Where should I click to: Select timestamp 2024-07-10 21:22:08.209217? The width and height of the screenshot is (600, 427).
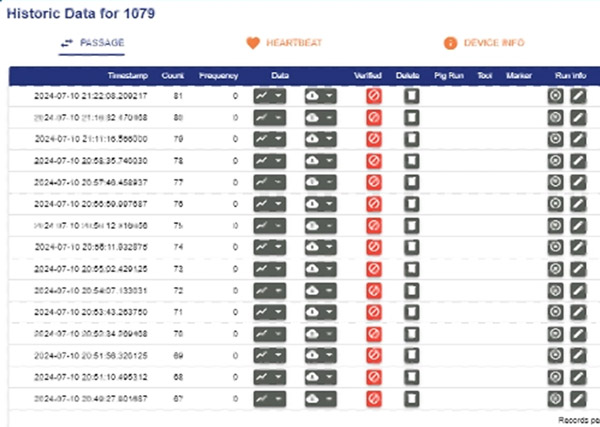91,96
